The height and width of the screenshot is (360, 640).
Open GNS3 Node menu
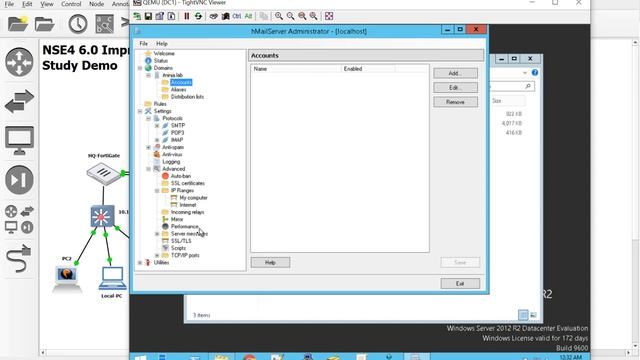(x=96, y=4)
